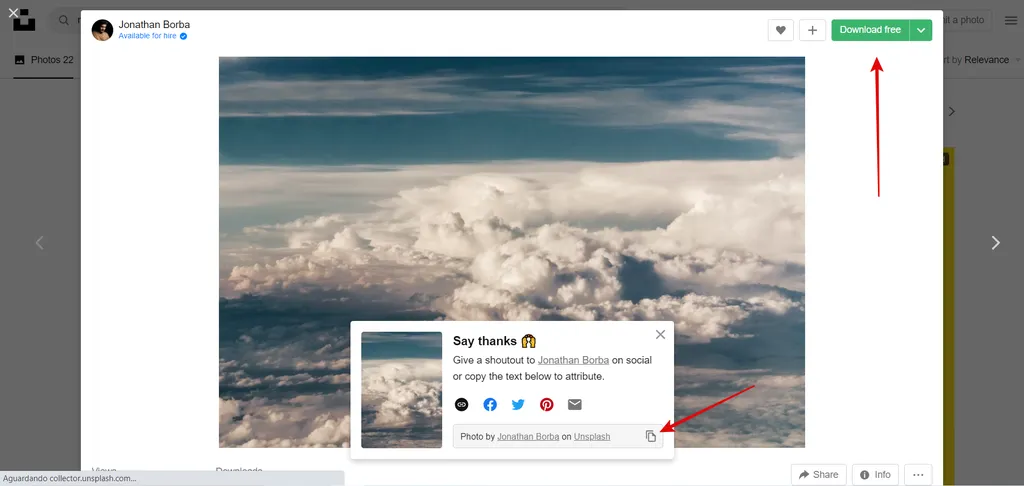Open the hamburger menu icon

click(1011, 20)
